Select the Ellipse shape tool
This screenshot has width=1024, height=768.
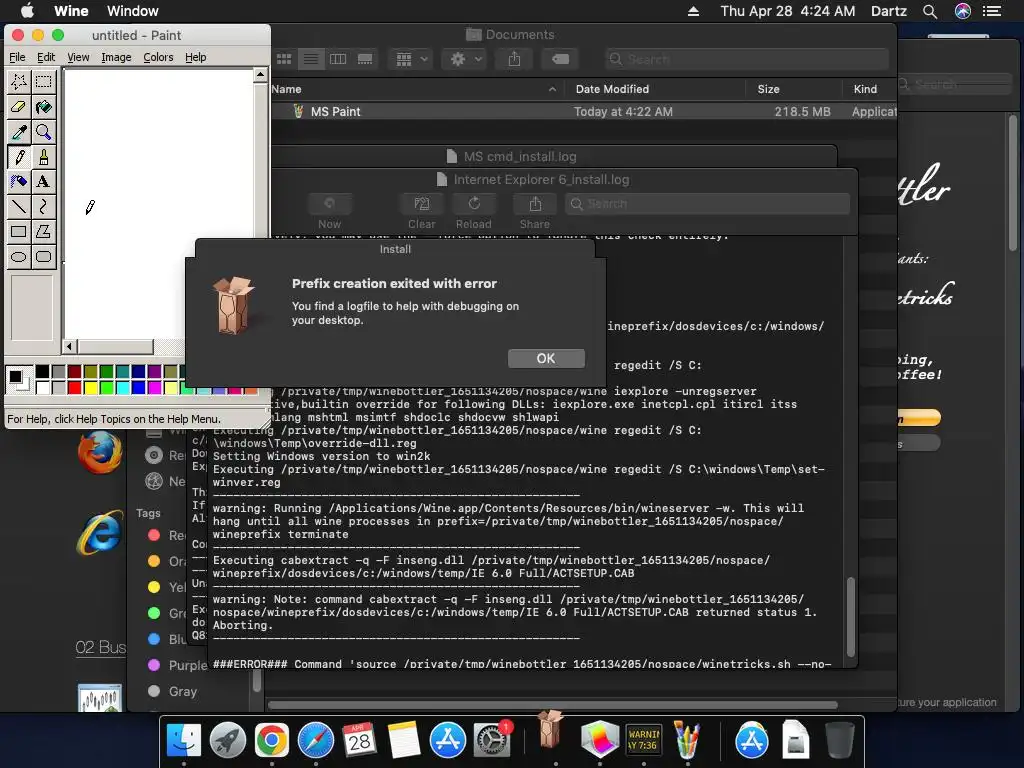point(19,256)
